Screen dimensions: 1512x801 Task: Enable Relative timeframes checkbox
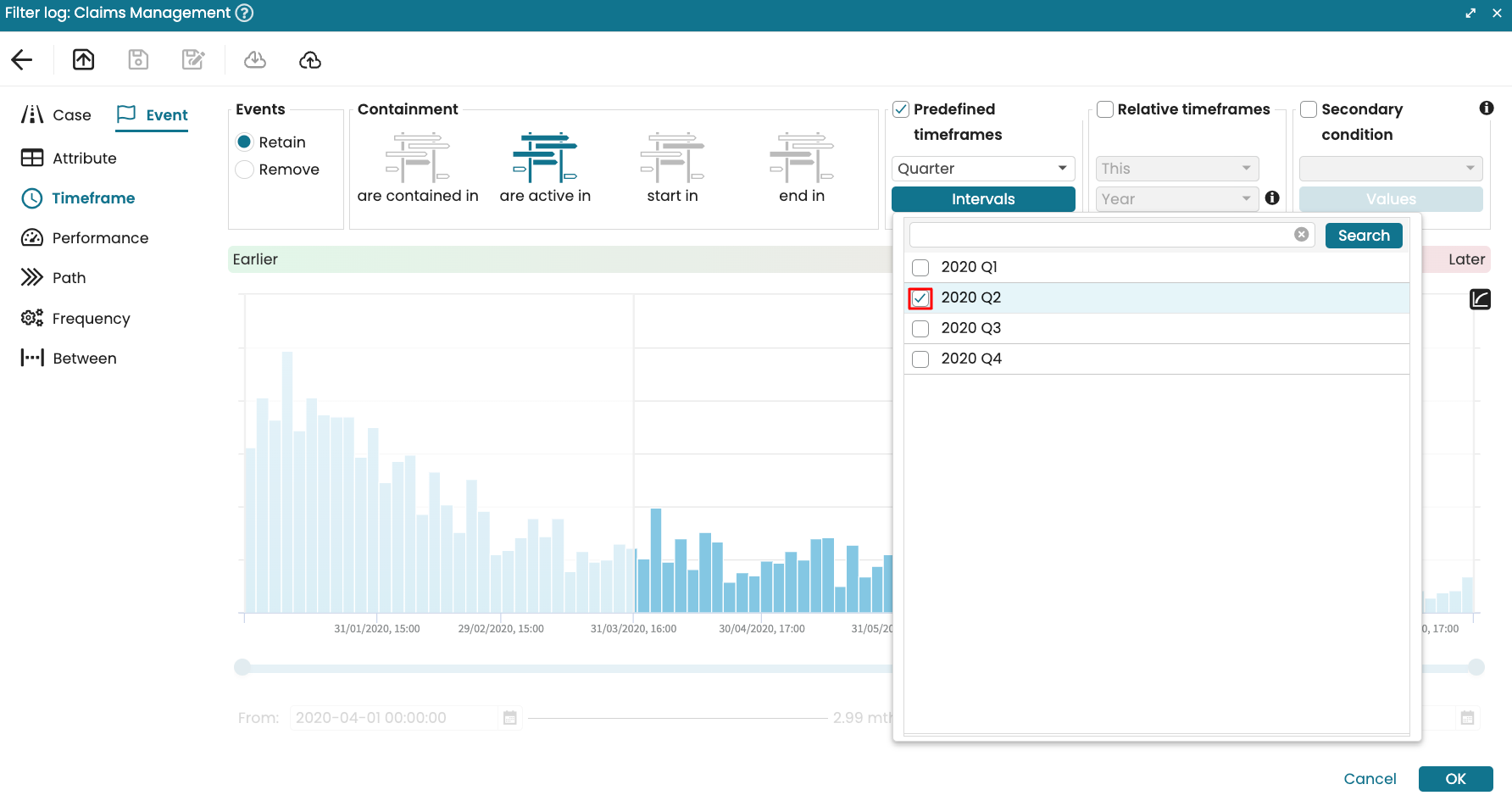1105,109
